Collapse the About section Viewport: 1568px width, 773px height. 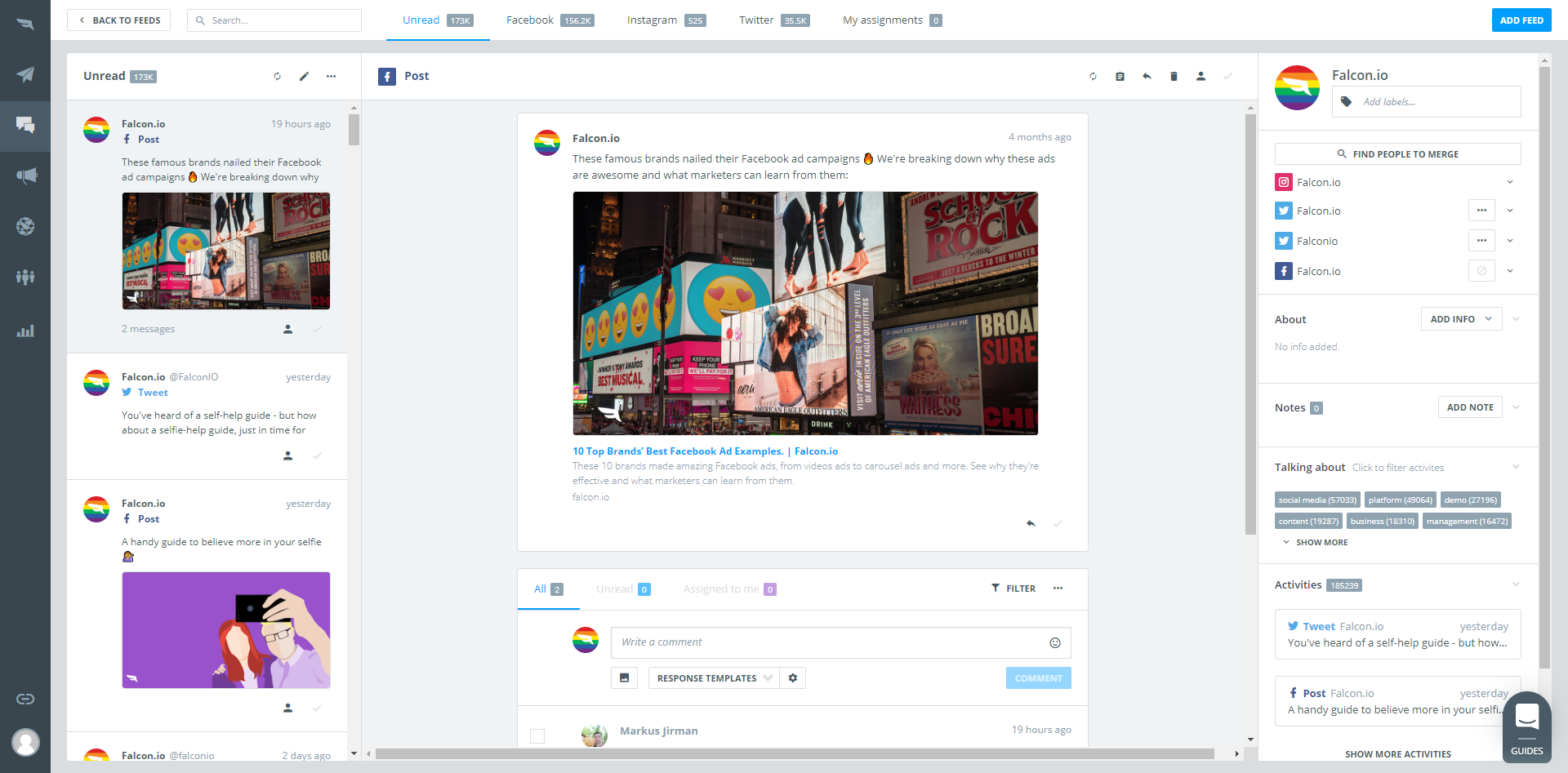pyautogui.click(x=1517, y=319)
